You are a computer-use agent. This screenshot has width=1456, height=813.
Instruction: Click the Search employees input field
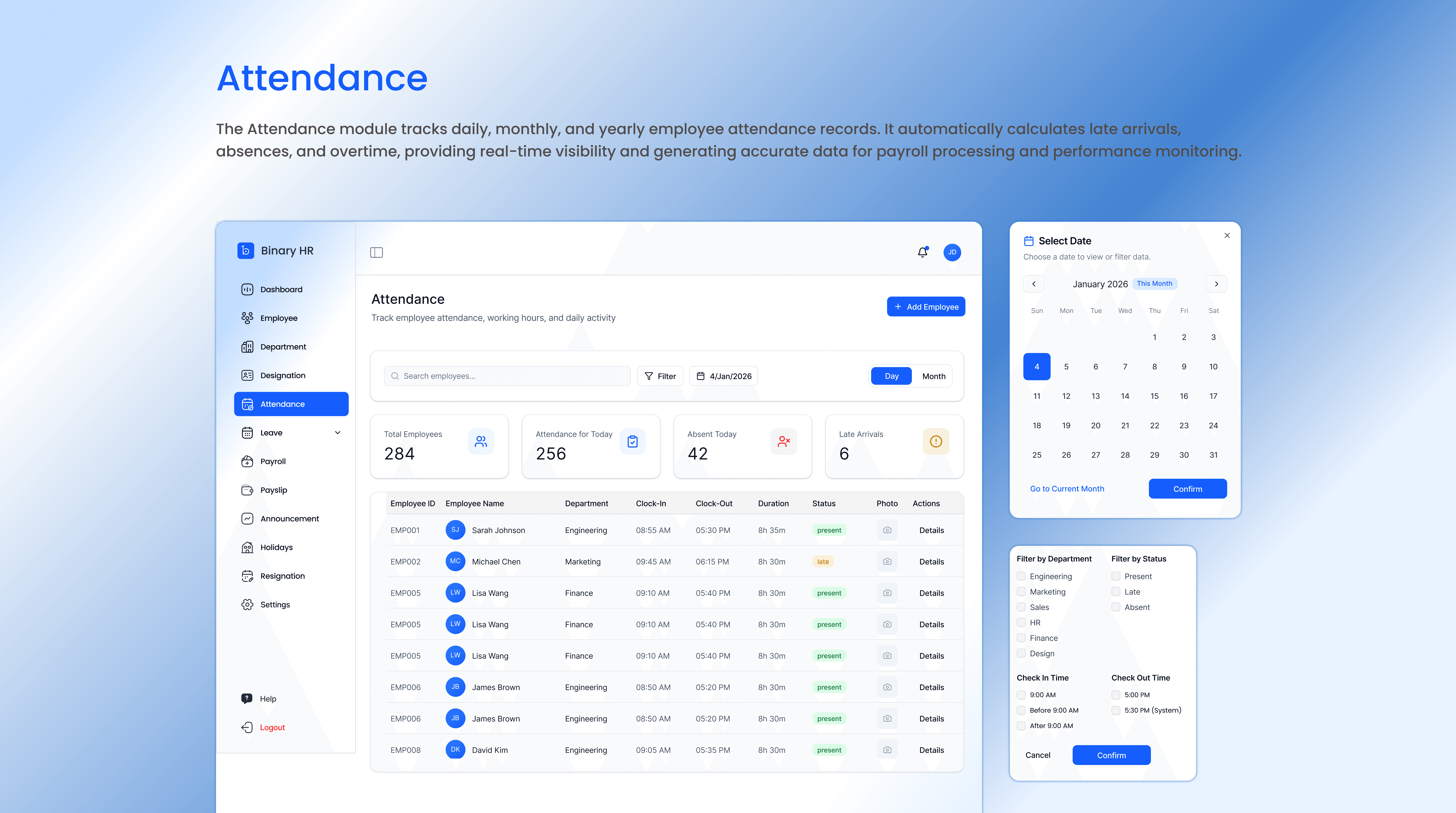[x=507, y=376]
